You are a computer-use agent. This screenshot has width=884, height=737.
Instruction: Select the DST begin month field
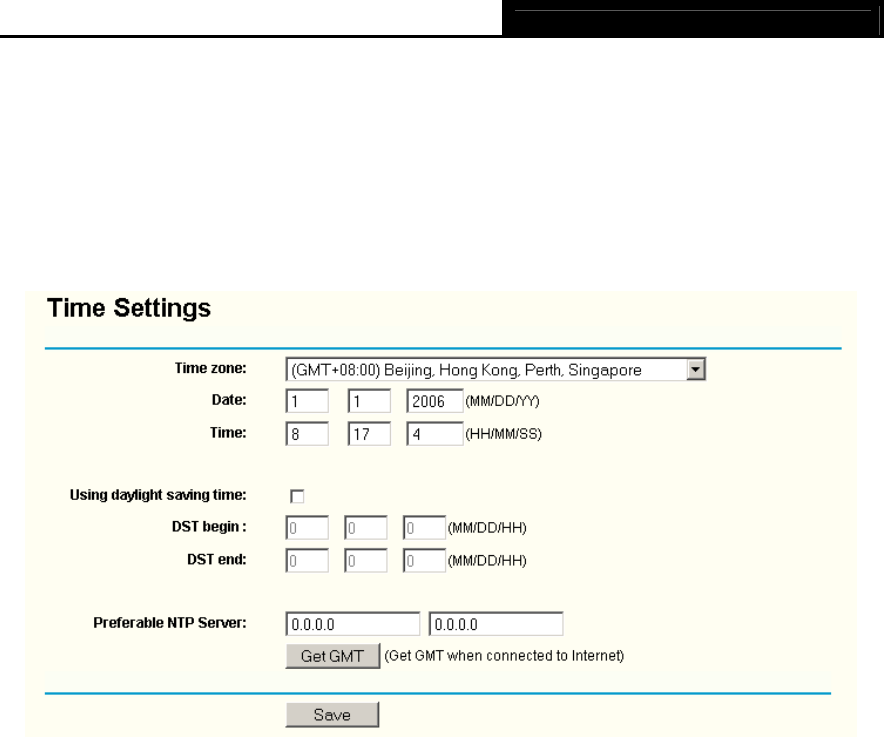307,528
